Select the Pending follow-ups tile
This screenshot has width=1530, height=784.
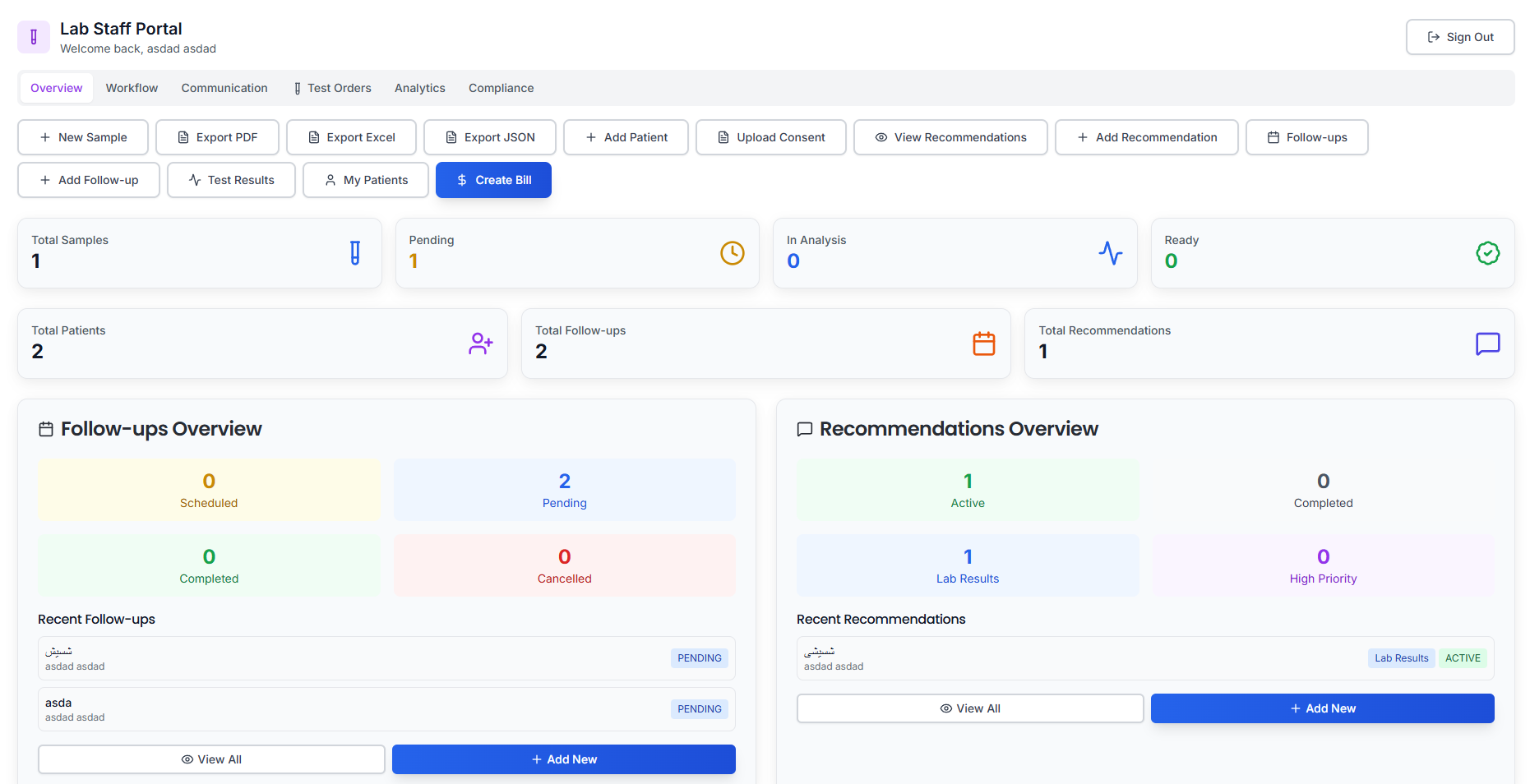click(x=564, y=490)
